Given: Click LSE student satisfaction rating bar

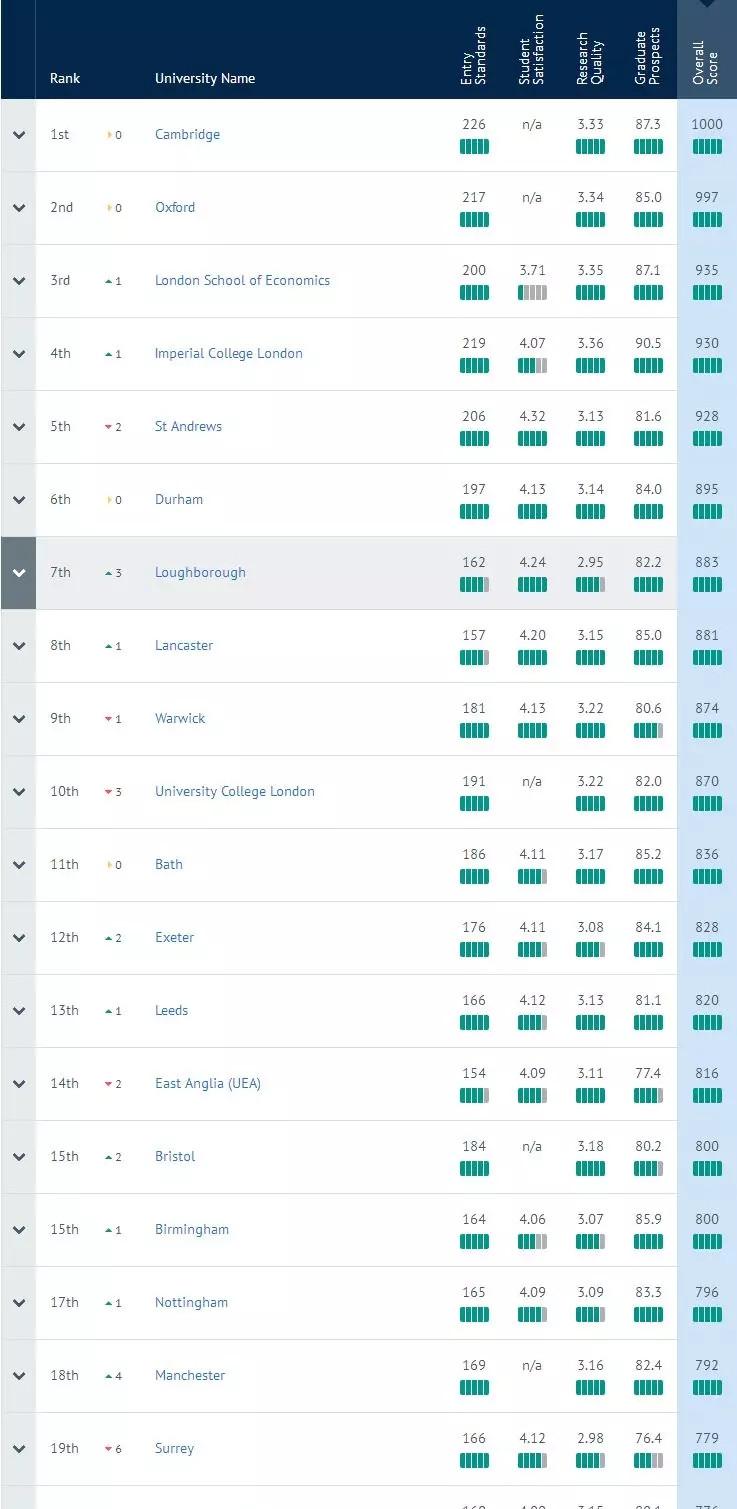Looking at the screenshot, I should [532, 293].
